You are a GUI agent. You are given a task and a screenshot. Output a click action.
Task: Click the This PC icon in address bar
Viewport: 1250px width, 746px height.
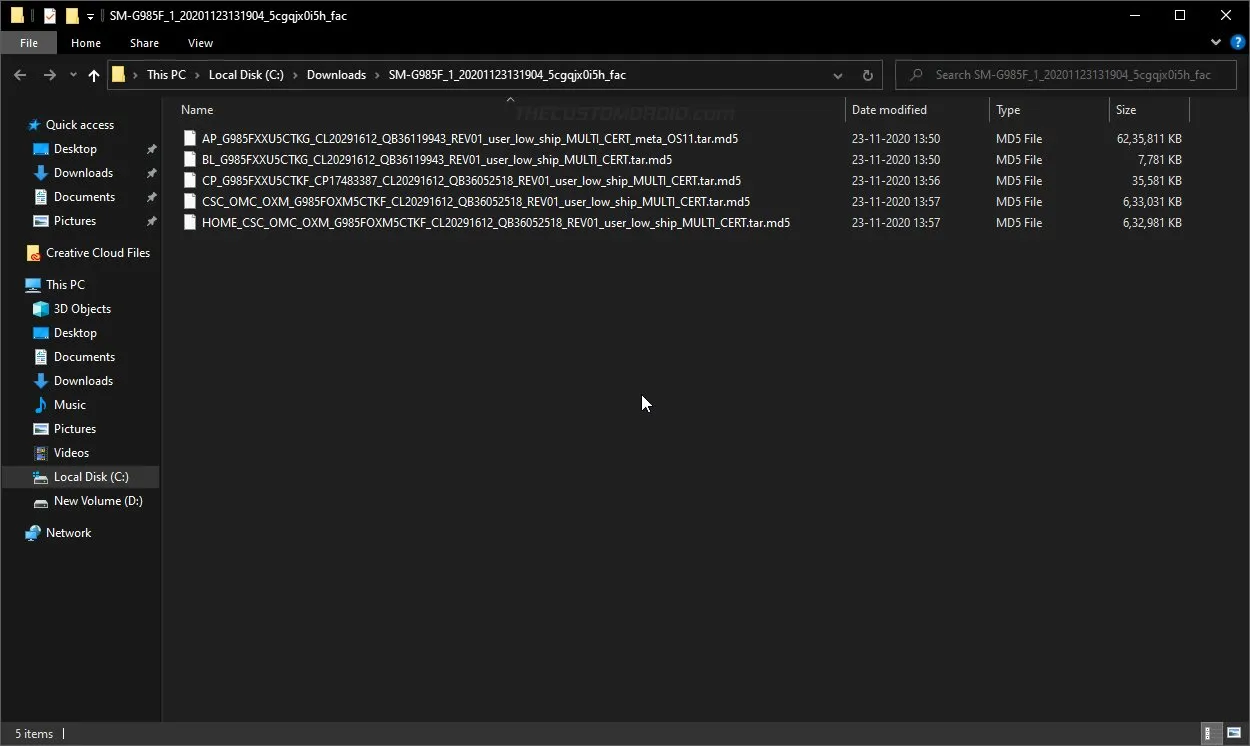click(x=166, y=74)
